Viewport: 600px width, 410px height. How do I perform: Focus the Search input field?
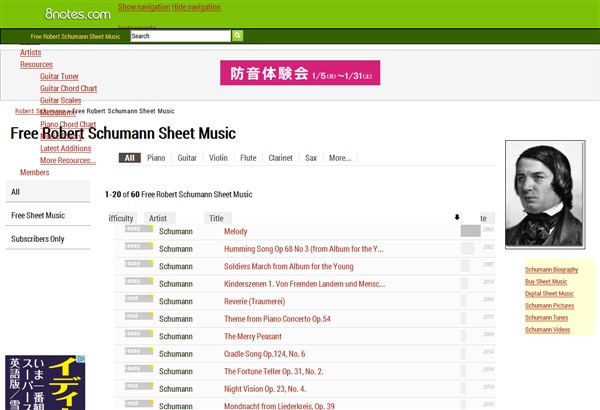(x=180, y=36)
